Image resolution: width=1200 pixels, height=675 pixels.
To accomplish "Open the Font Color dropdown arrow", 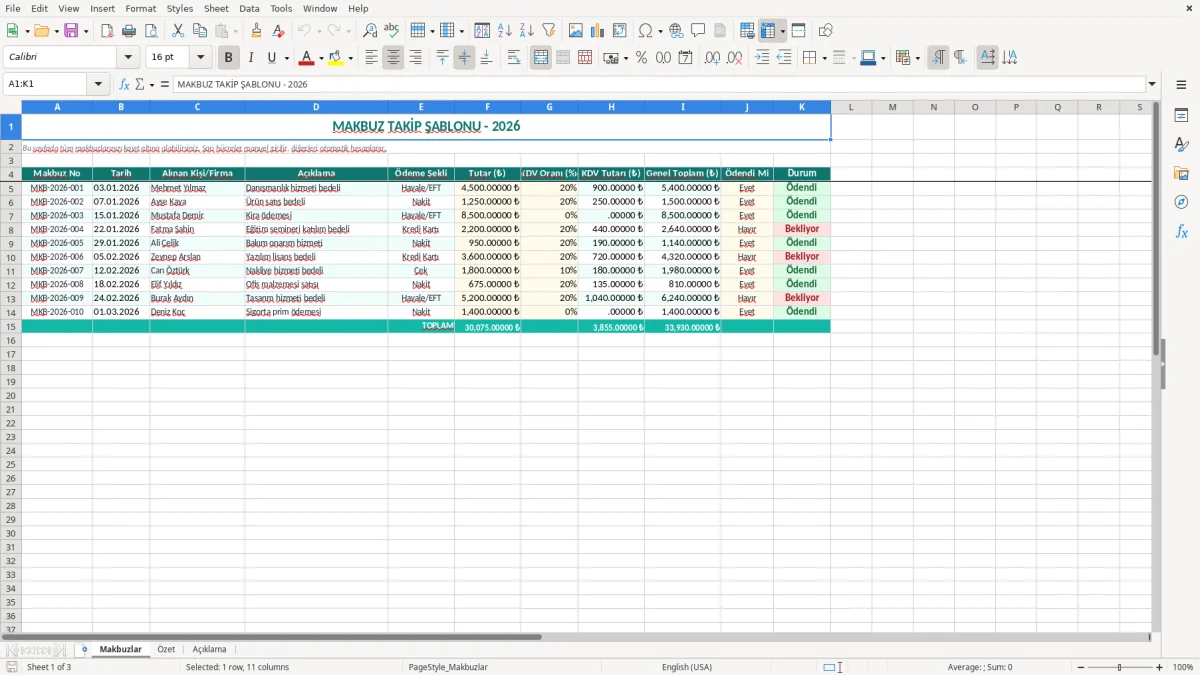I will 321,58.
